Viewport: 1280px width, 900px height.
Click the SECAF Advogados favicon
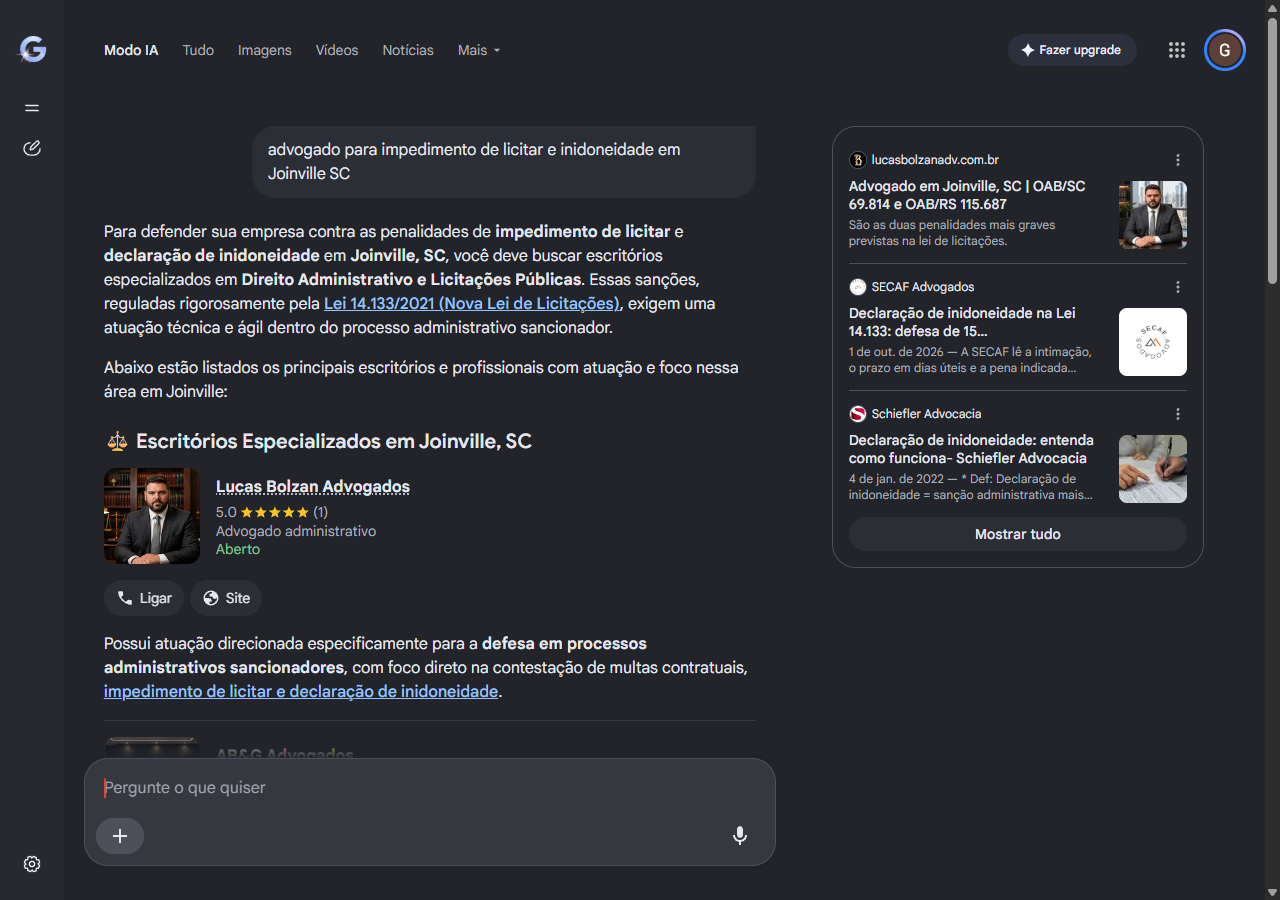point(858,287)
